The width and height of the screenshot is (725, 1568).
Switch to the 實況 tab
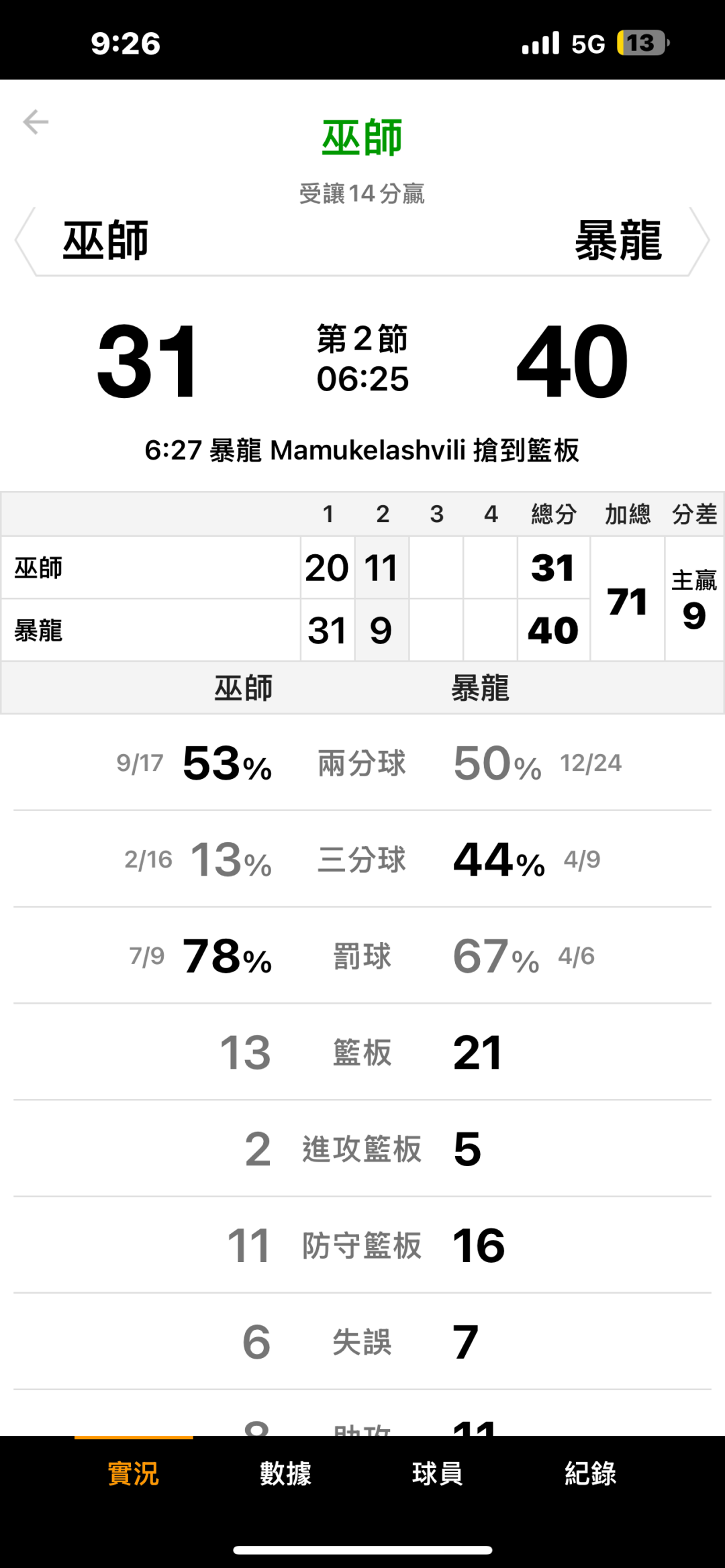pos(134,1474)
